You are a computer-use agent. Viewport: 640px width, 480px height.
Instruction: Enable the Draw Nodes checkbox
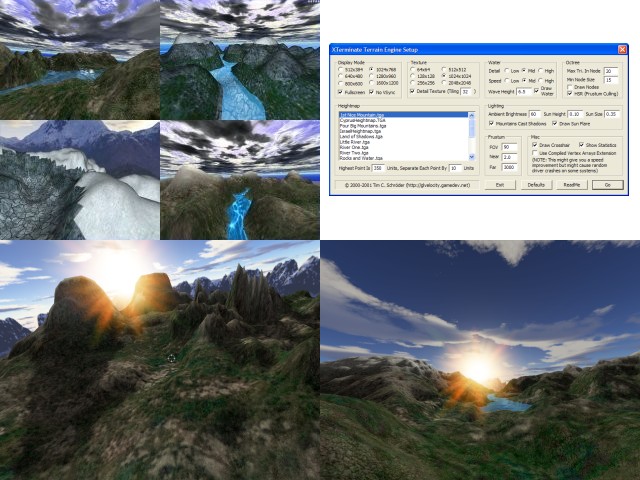point(570,87)
